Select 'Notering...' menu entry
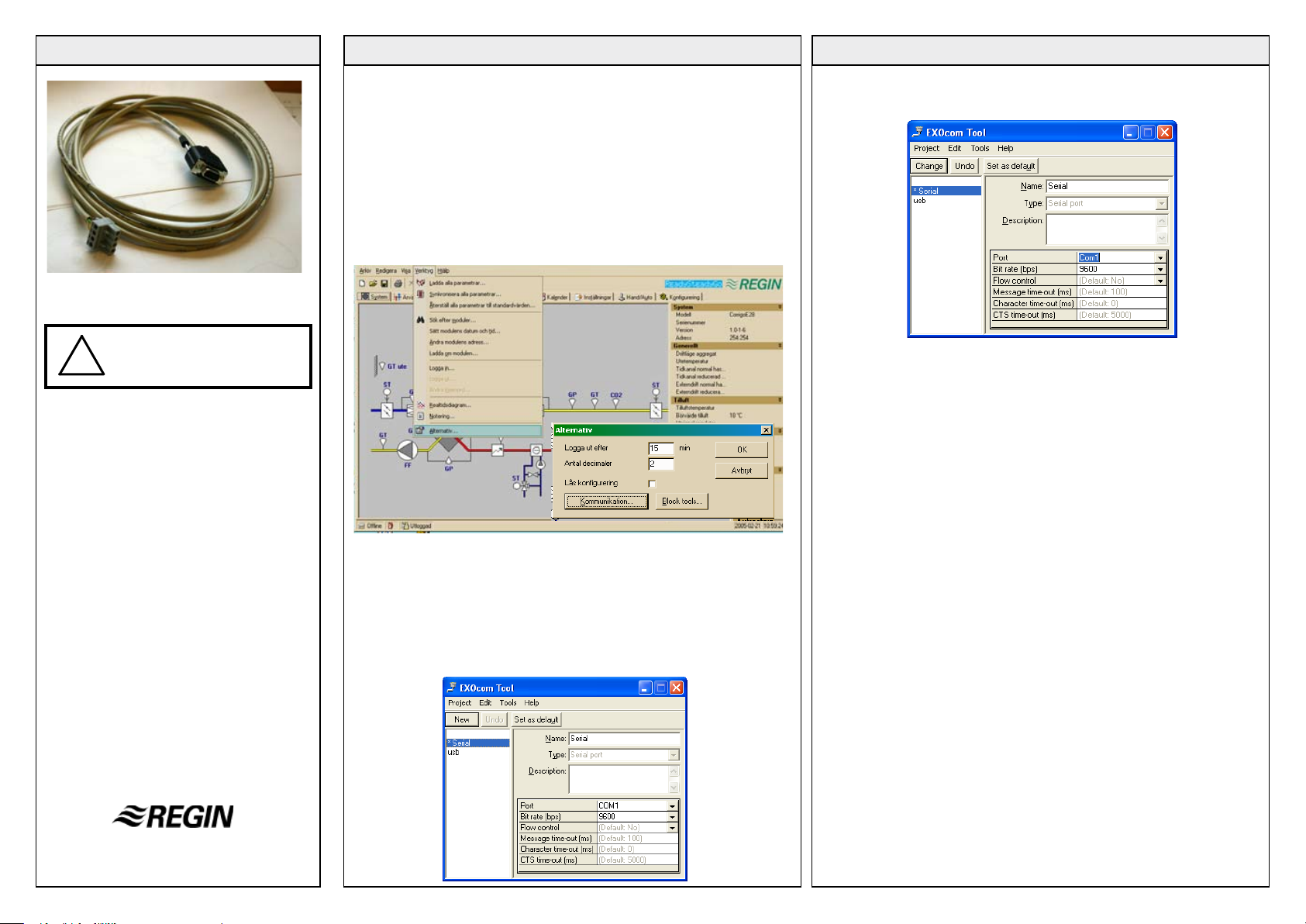 coord(478,416)
